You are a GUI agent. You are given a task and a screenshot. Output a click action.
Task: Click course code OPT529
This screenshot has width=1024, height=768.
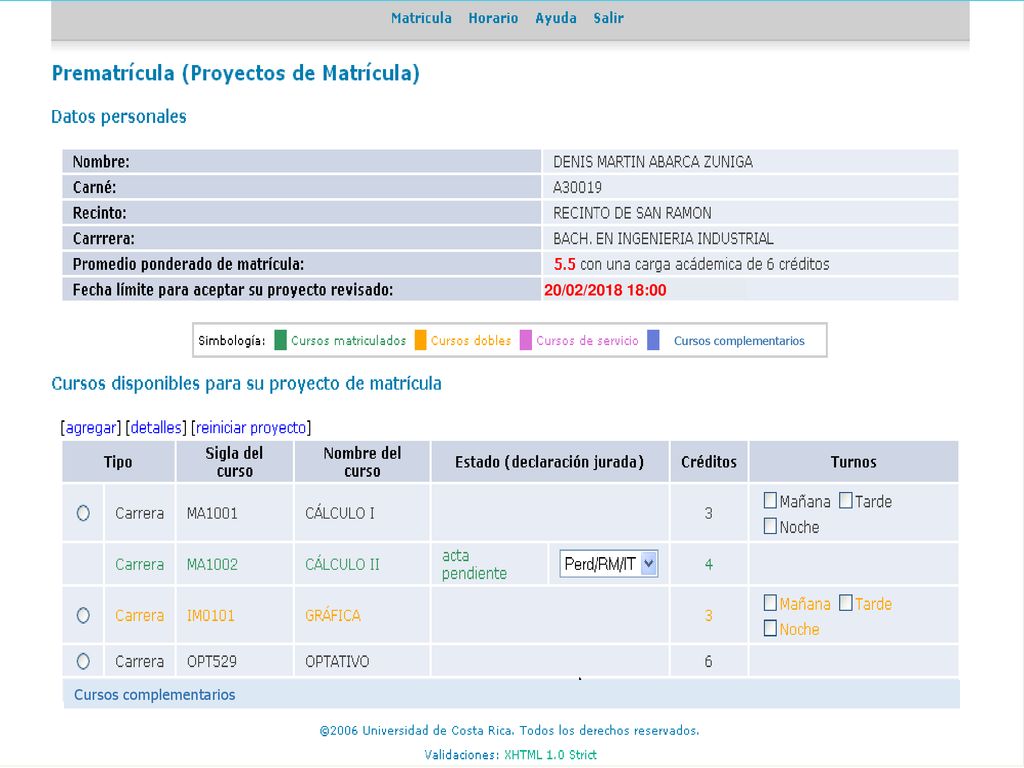pos(212,662)
